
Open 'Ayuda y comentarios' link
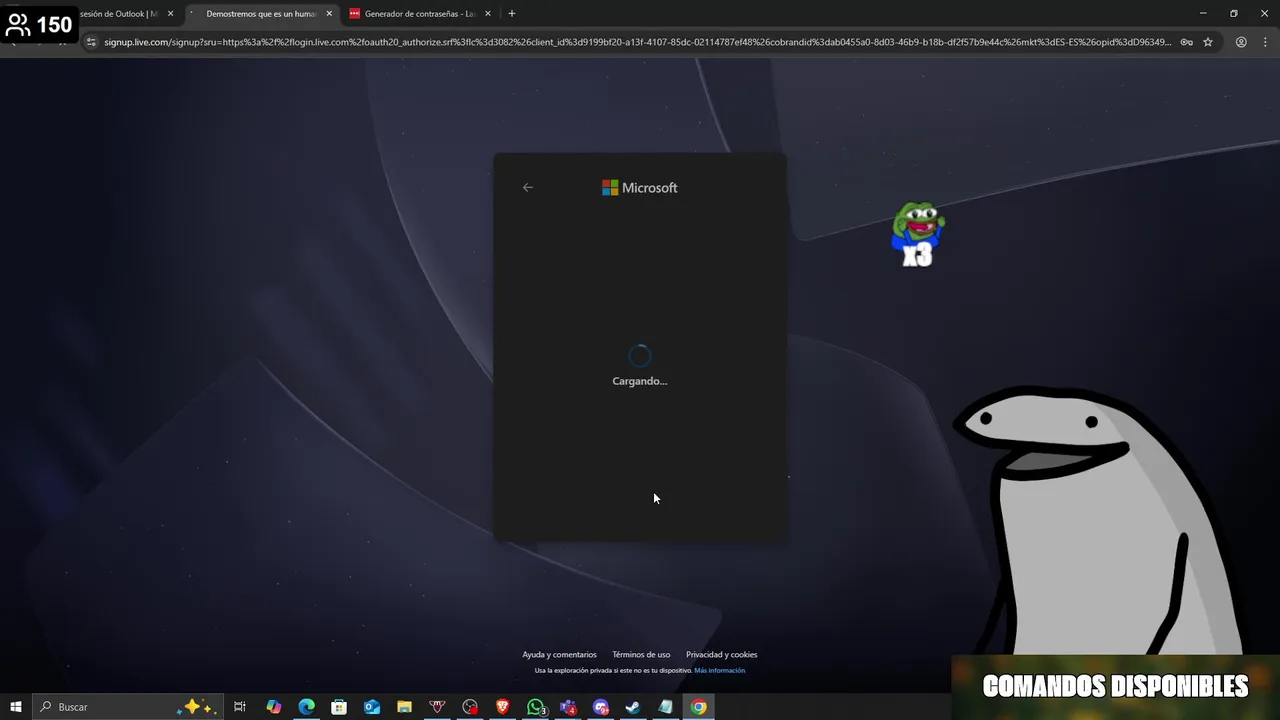click(559, 655)
